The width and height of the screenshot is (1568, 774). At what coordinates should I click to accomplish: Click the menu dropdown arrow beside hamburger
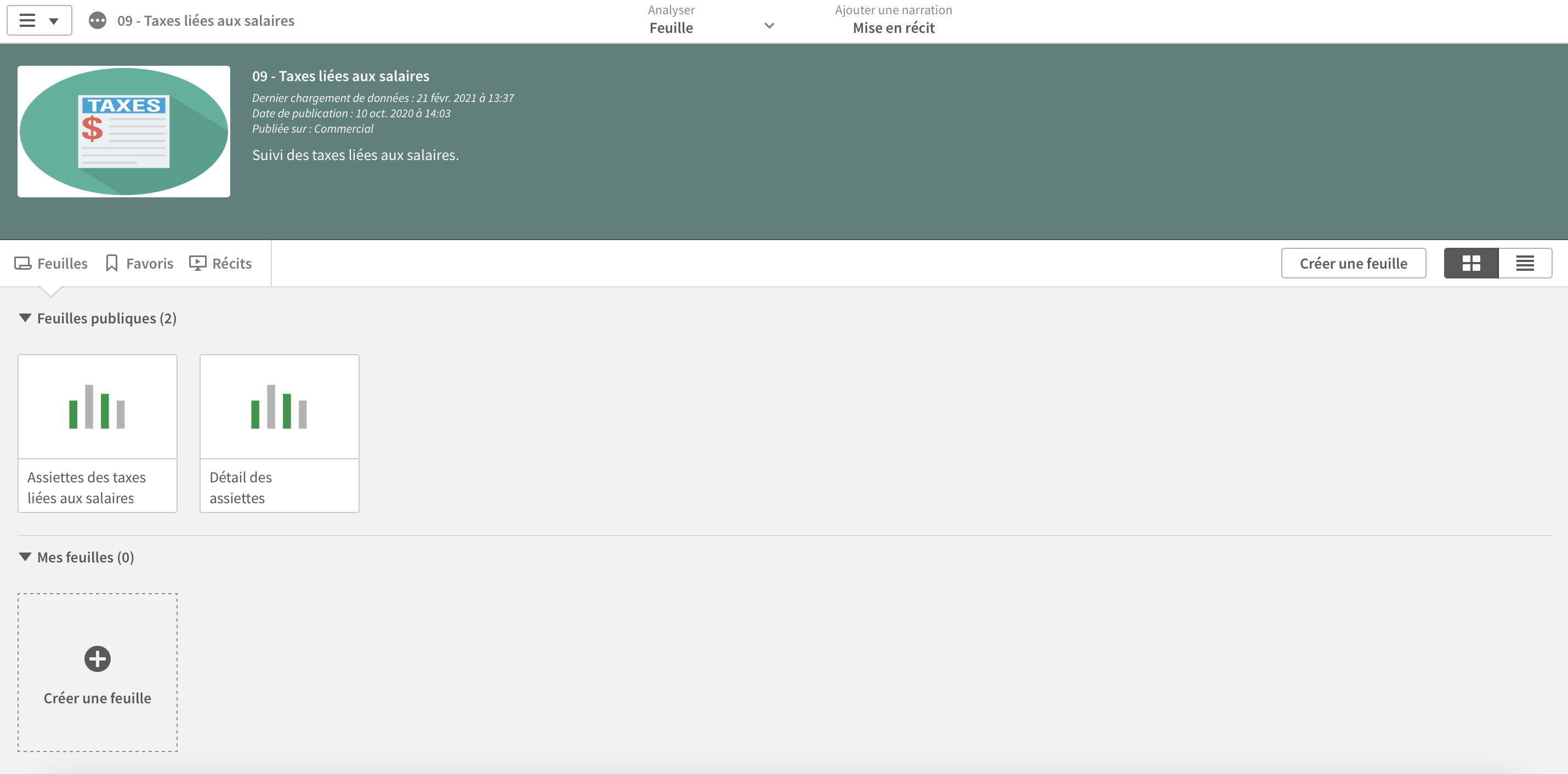54,21
